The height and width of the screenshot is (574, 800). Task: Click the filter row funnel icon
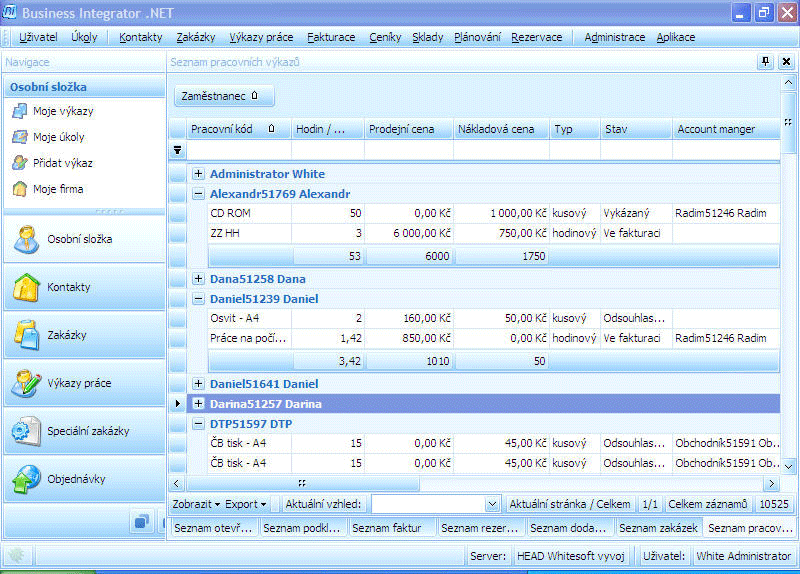tap(178, 150)
